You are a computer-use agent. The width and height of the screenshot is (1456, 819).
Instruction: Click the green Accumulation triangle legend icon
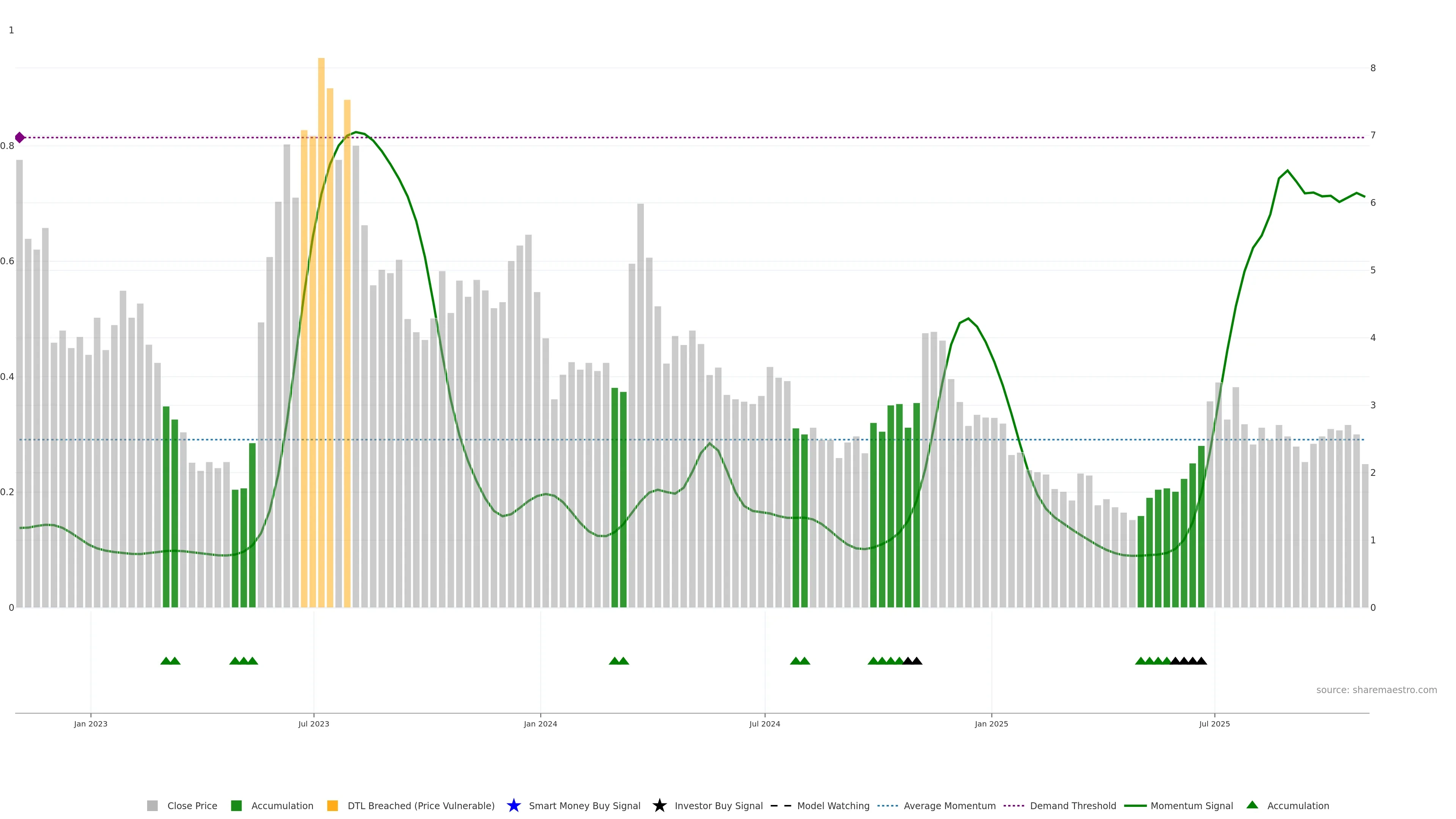pos(1252,805)
